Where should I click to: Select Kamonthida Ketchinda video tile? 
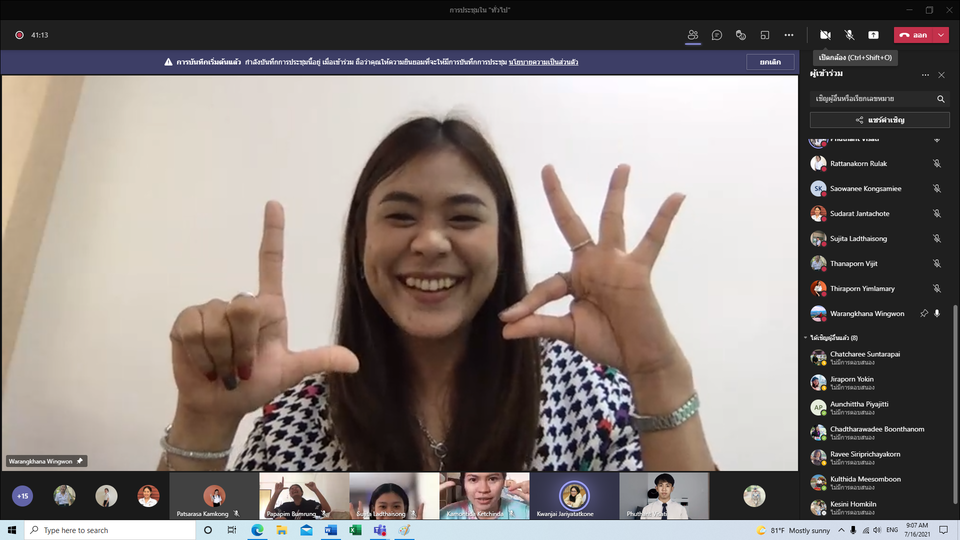(484, 496)
